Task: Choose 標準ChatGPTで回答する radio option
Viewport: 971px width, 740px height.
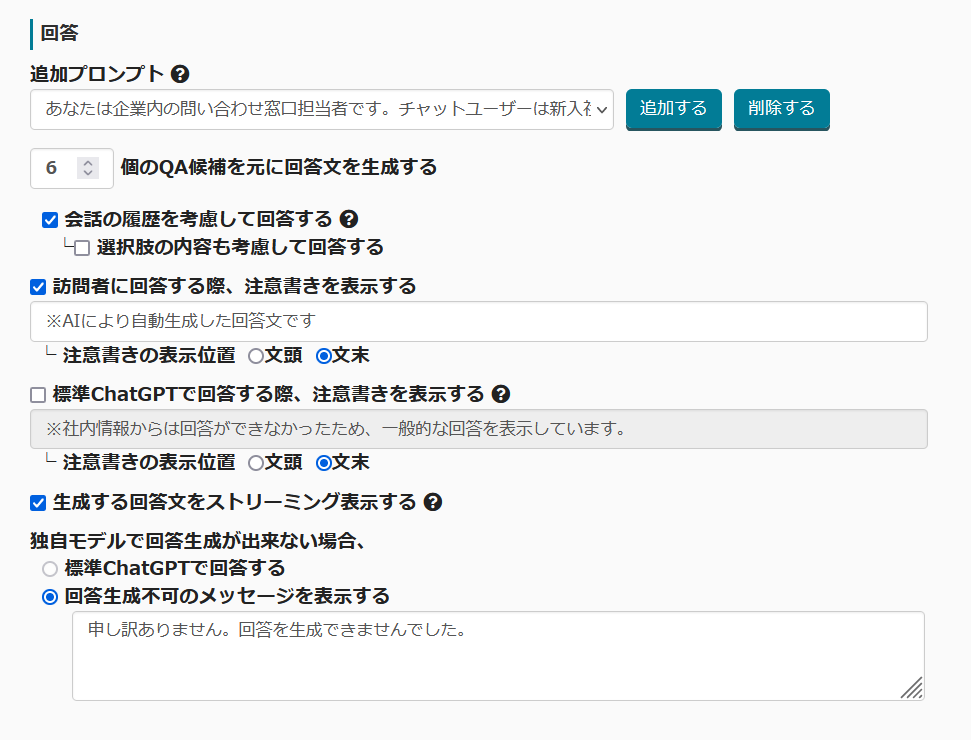Action: coord(50,569)
